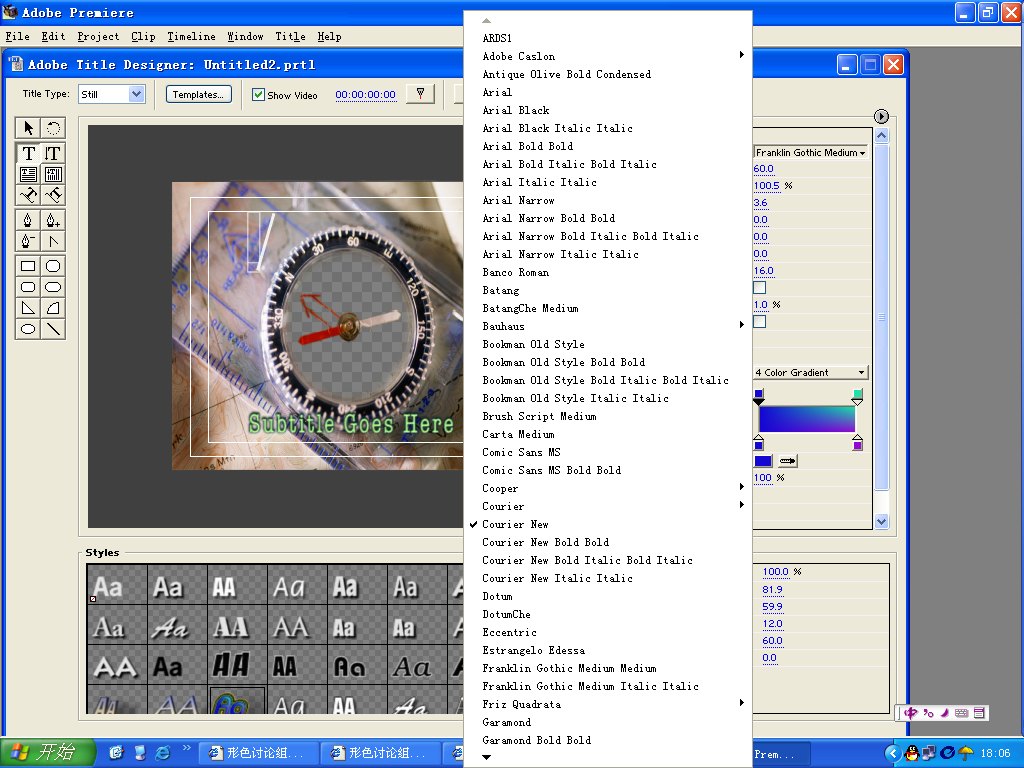Select the arrow Selection tool
The height and width of the screenshot is (768, 1024).
28,128
